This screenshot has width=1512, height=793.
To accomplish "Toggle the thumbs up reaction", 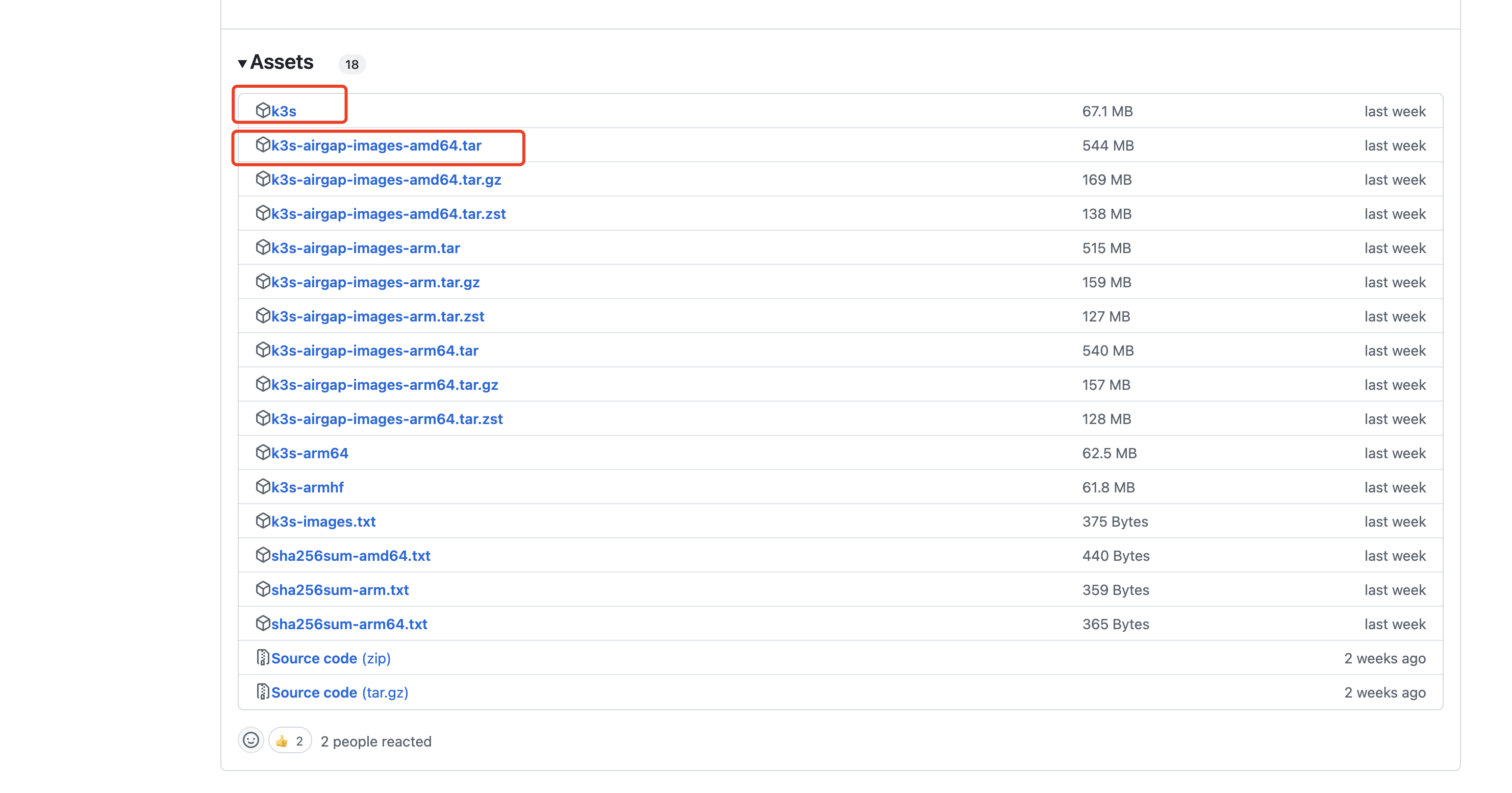I will (x=290, y=741).
